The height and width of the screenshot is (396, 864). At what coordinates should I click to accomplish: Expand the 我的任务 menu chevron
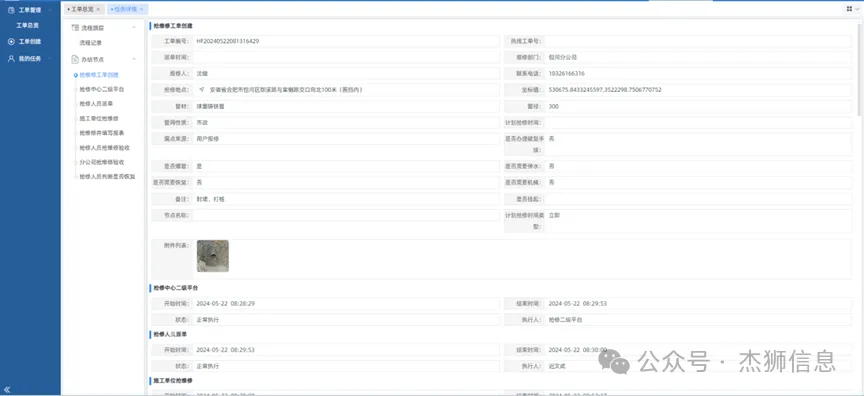[50, 58]
